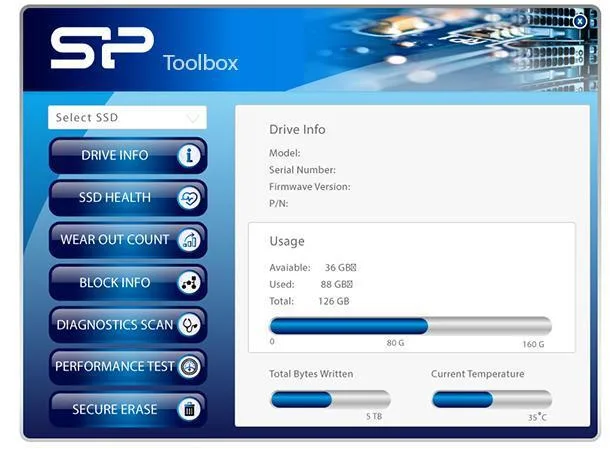Launch DIAGNOSTICS SCAN label
611x453 pixels.
[x=115, y=325]
